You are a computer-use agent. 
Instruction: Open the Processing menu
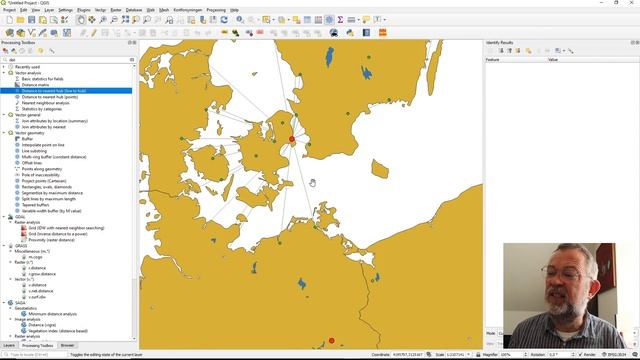[216, 10]
